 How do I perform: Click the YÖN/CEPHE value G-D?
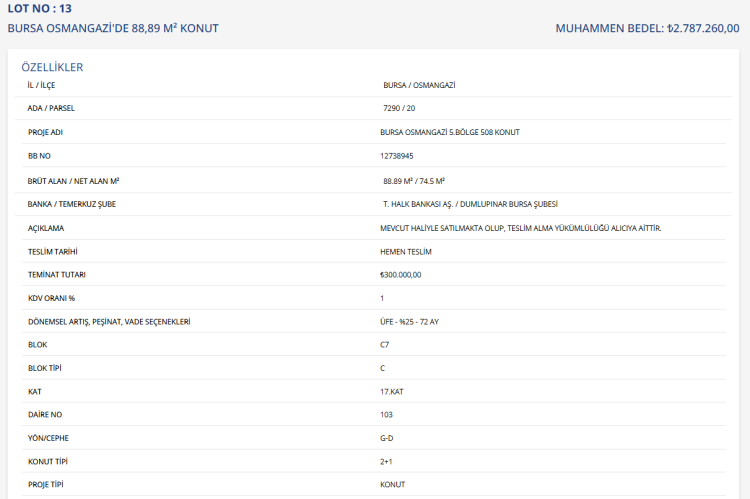click(388, 438)
